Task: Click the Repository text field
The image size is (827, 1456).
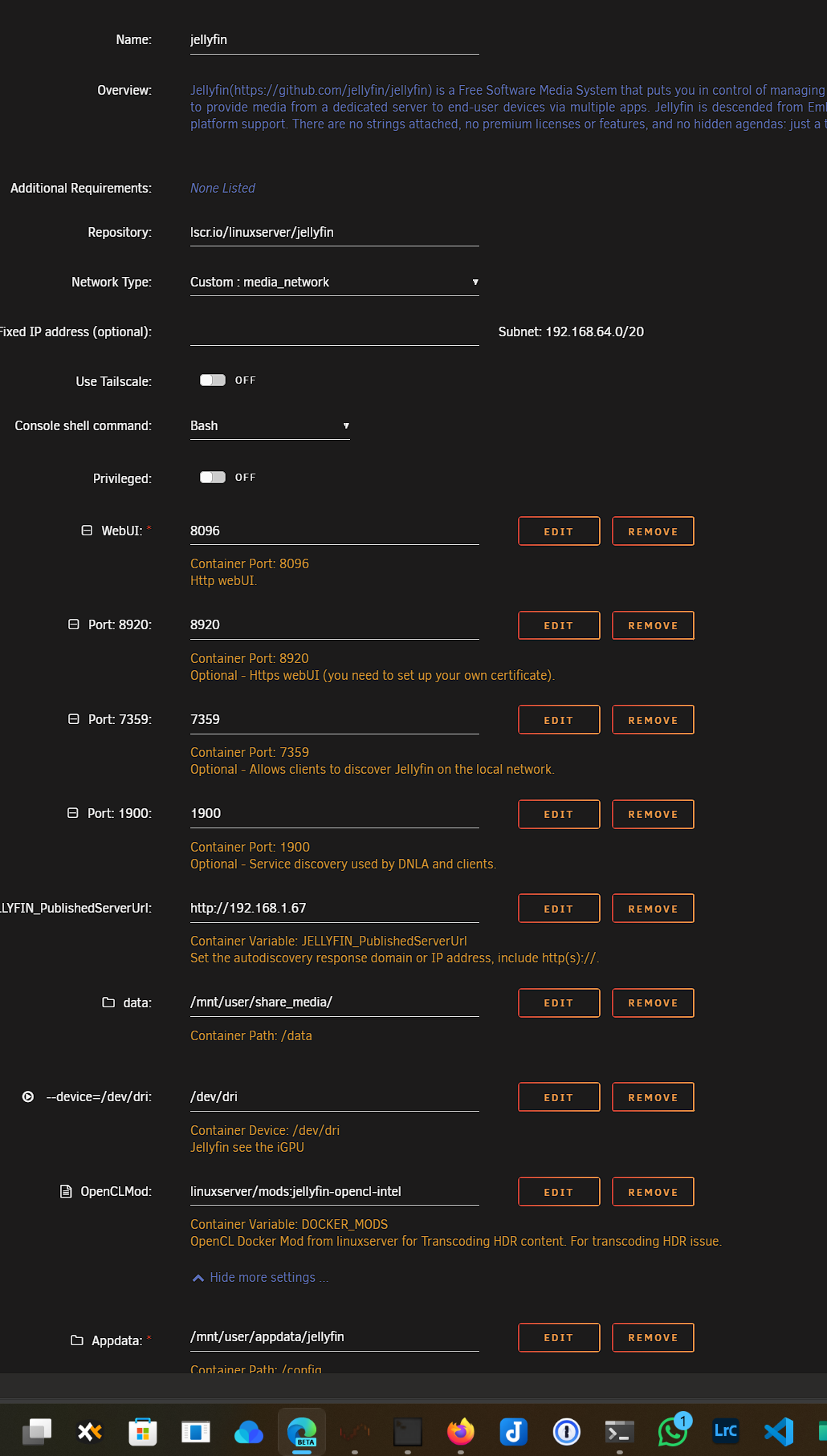Action: [334, 232]
